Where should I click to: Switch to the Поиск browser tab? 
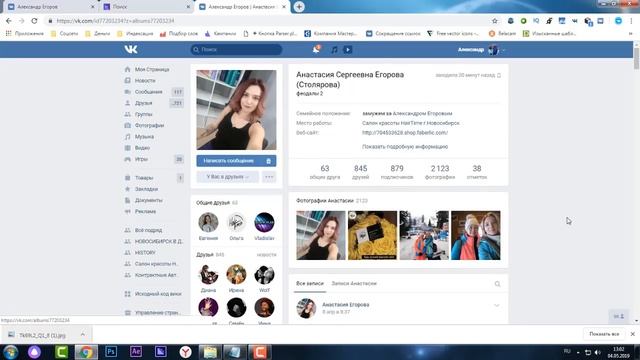tap(147, 7)
